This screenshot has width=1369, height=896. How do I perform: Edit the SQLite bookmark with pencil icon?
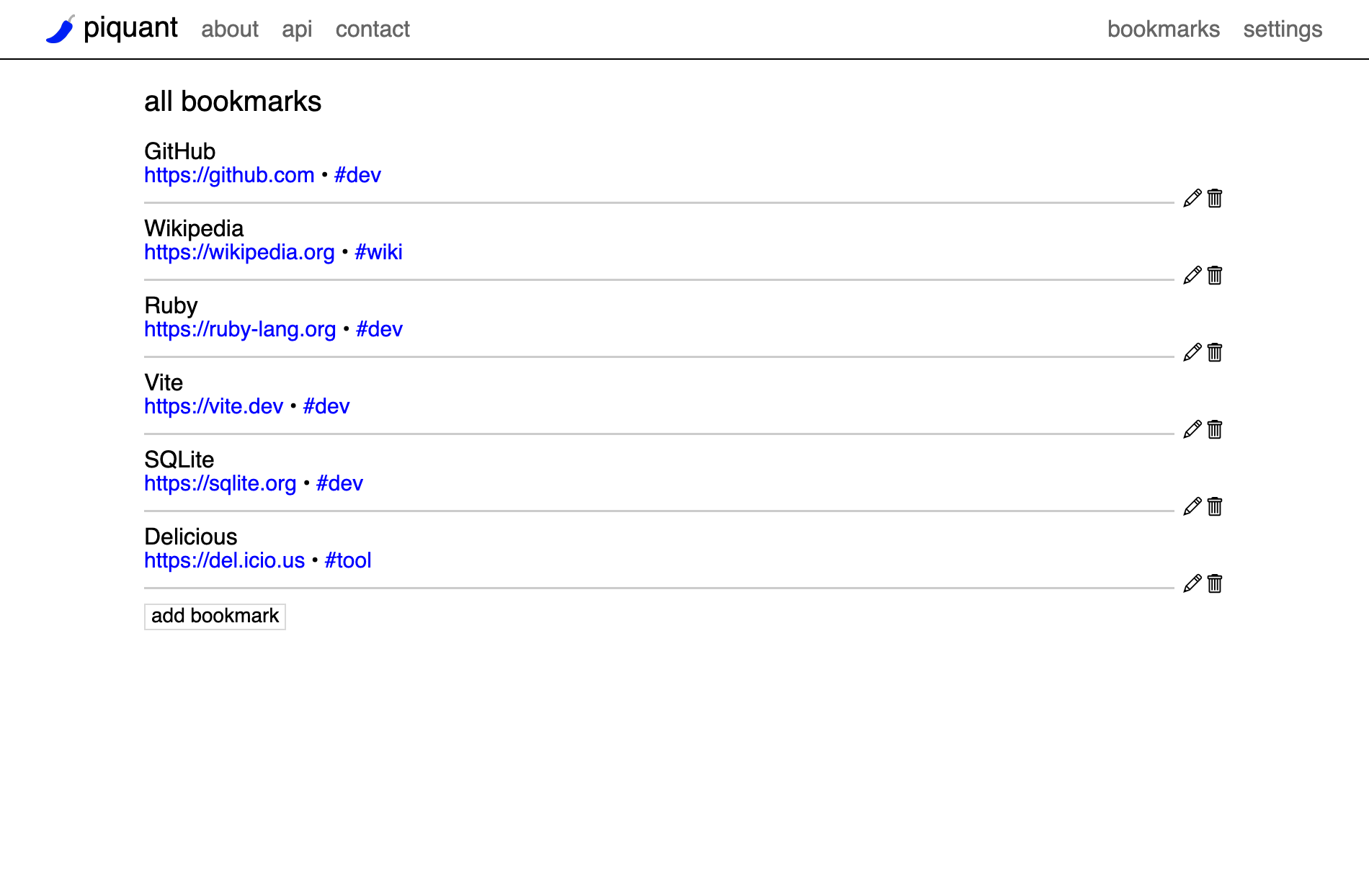point(1192,506)
